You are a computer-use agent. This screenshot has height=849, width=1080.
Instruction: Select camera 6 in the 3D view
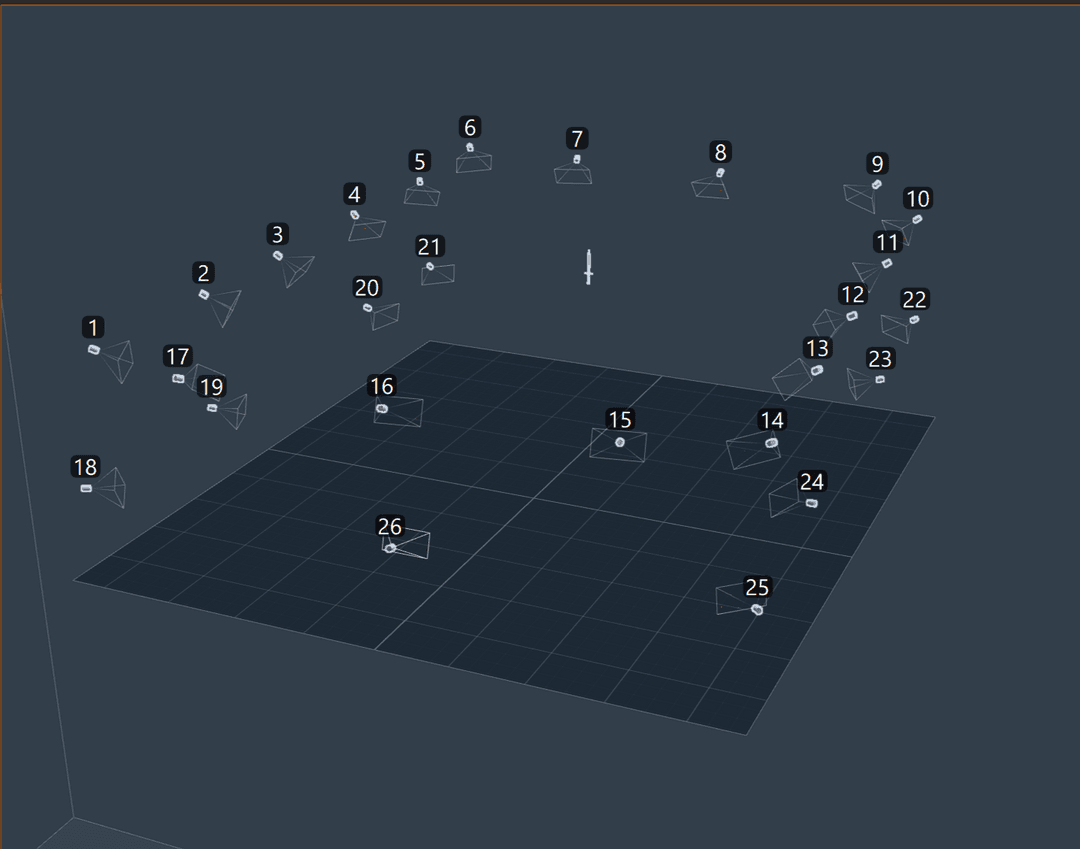coord(470,147)
